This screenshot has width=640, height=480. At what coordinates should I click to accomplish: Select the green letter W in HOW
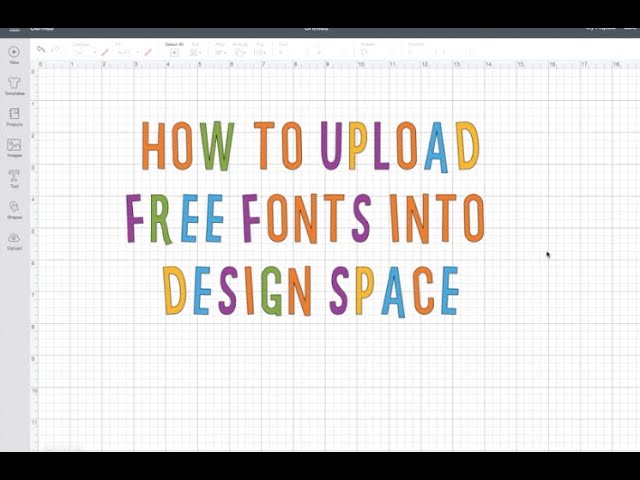217,146
